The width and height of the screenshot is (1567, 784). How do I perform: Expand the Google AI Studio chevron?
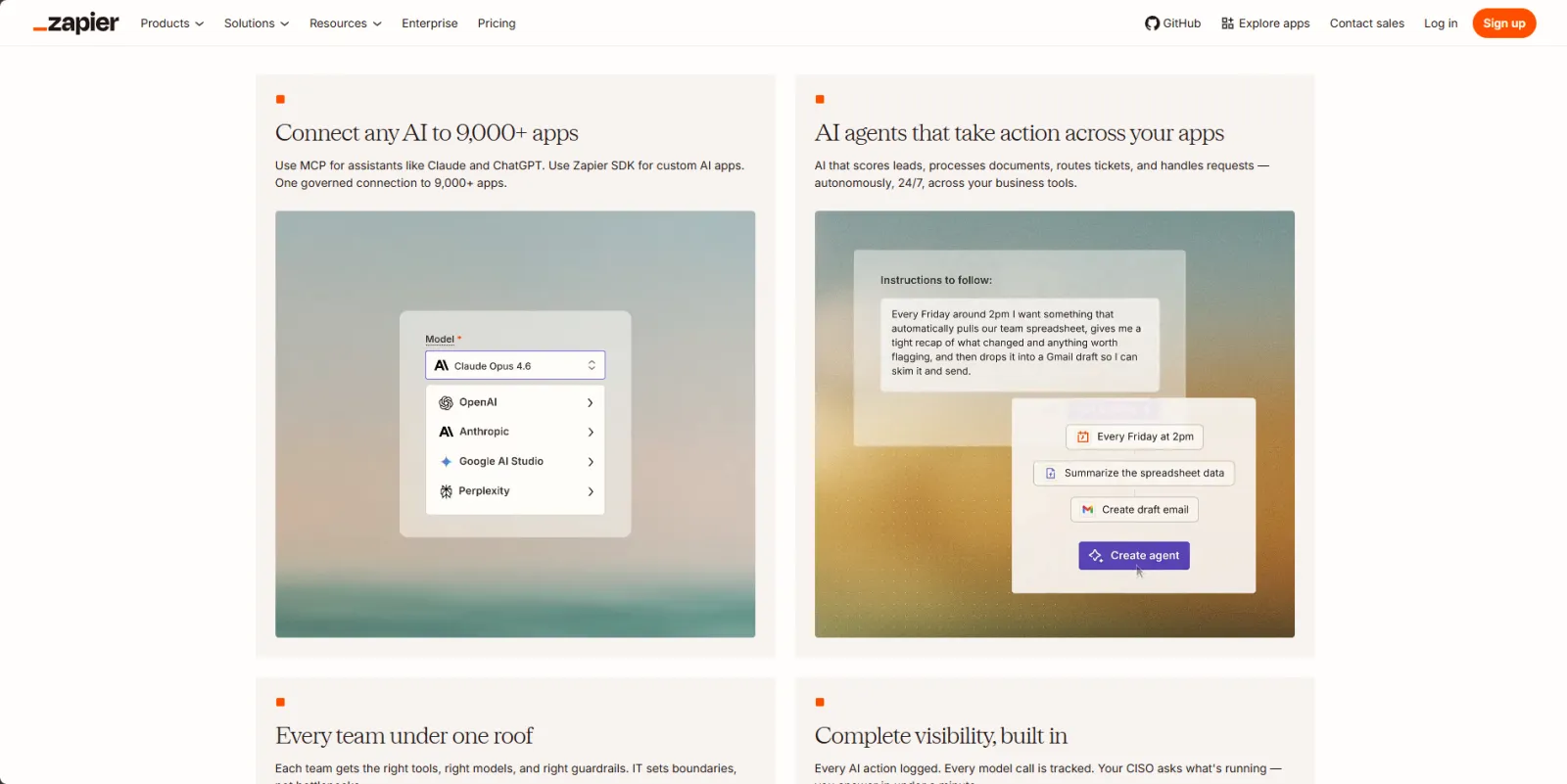pyautogui.click(x=590, y=461)
